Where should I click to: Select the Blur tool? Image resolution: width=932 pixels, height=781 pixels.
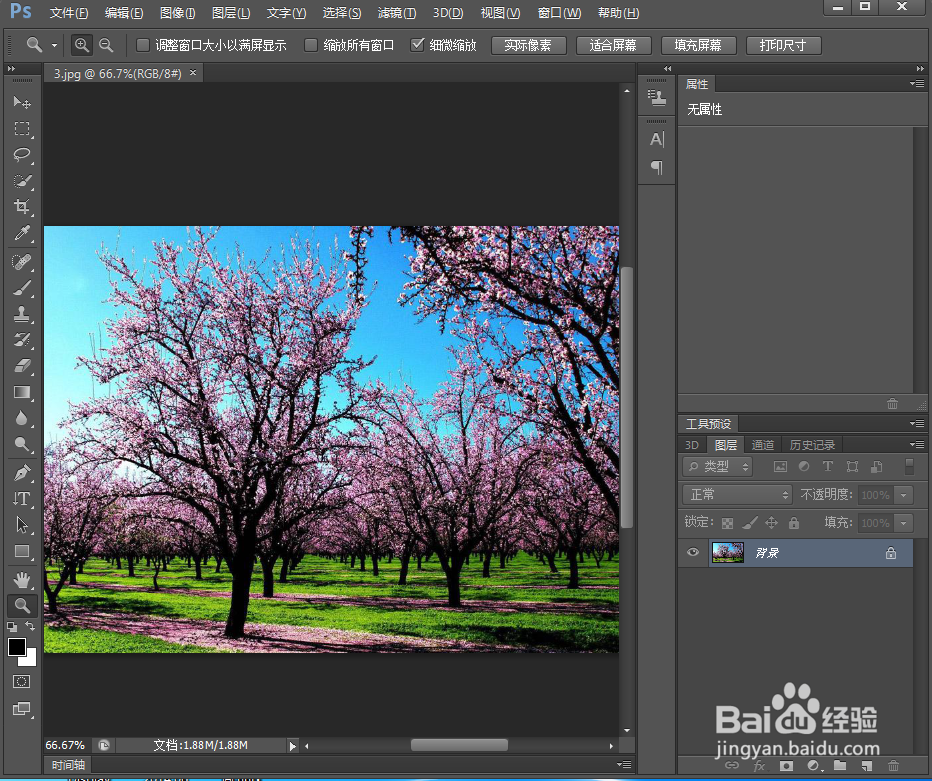[x=22, y=418]
